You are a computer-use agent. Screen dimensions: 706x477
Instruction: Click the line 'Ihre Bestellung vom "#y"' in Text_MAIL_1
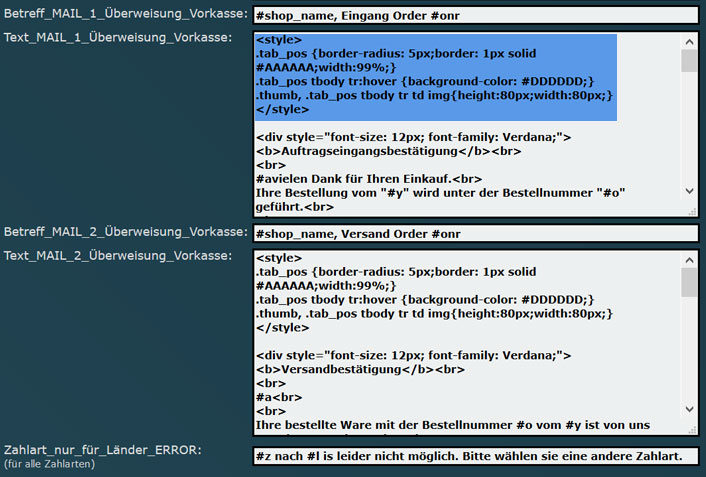click(440, 193)
